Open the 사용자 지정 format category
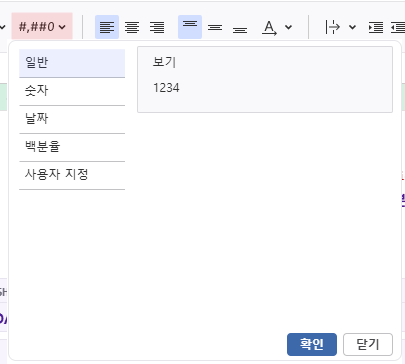 [x=72, y=175]
